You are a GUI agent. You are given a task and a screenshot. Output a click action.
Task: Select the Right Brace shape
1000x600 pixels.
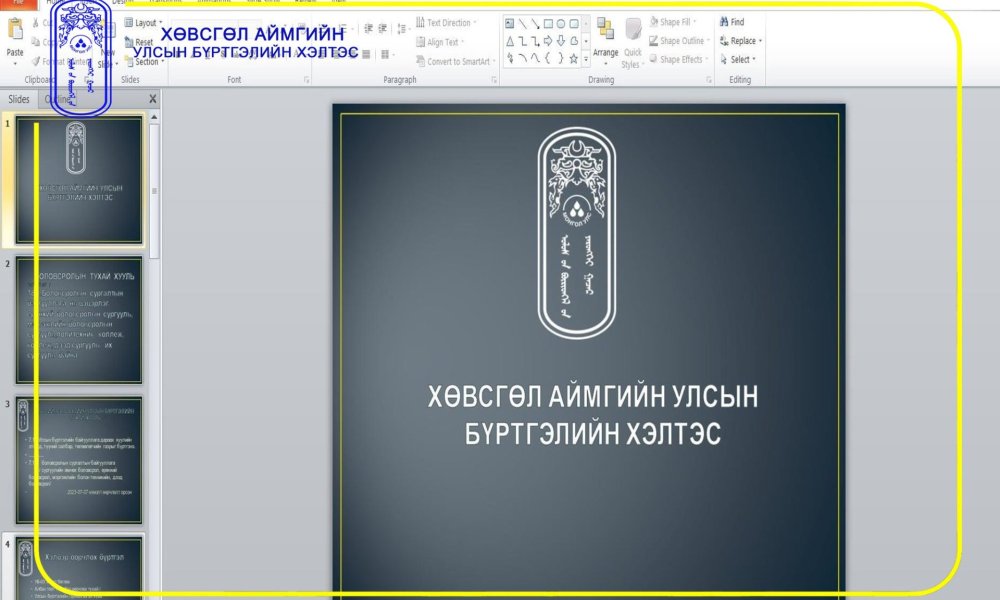(561, 59)
